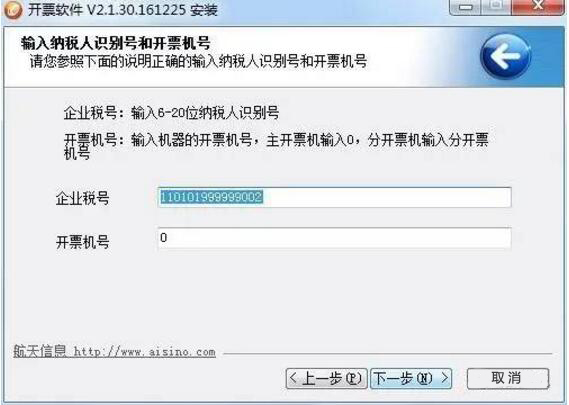Open the 航天信息 aisino.com link
The height and width of the screenshot is (405, 569).
[x=115, y=351]
